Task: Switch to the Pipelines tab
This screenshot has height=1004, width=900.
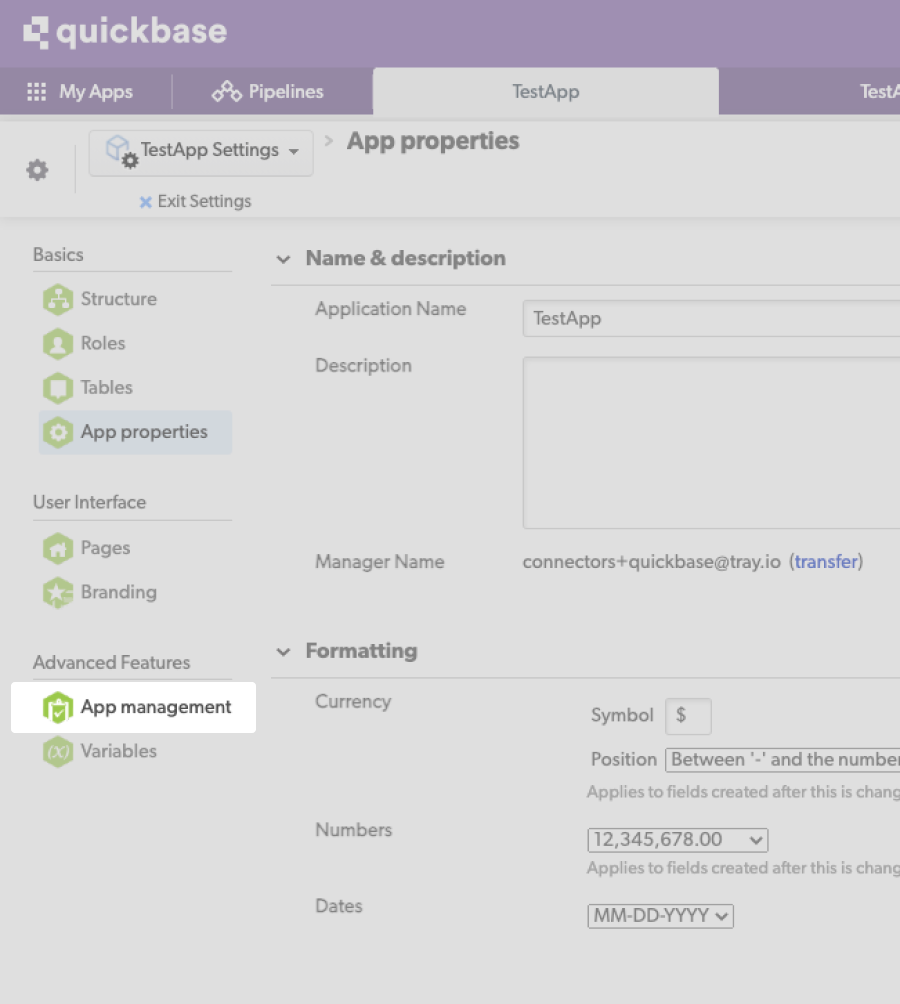Action: tap(266, 91)
